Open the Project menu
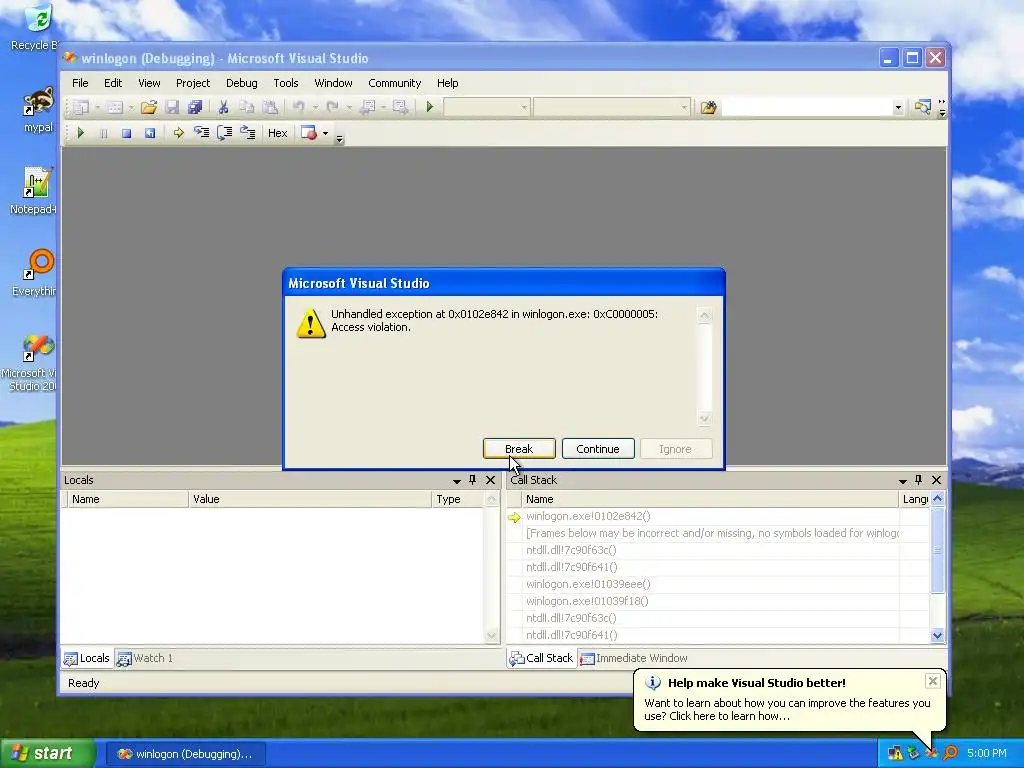 [x=193, y=83]
